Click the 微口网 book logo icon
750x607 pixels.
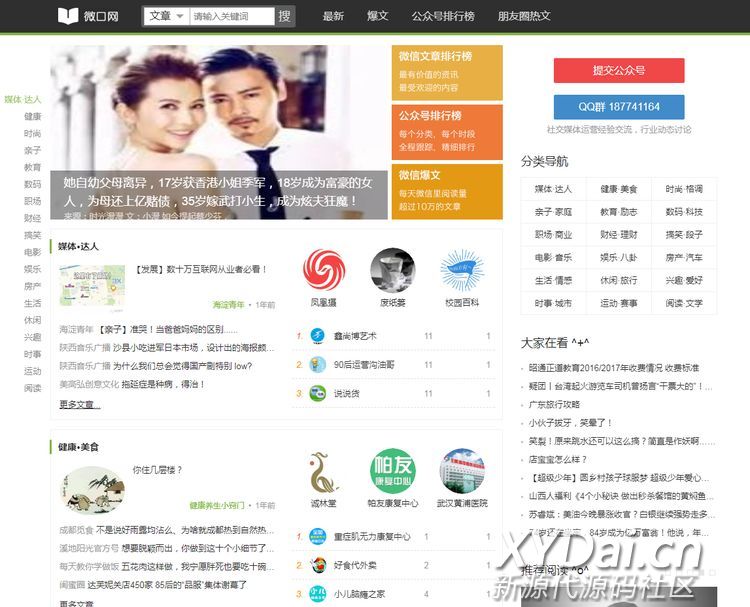pyautogui.click(x=67, y=16)
